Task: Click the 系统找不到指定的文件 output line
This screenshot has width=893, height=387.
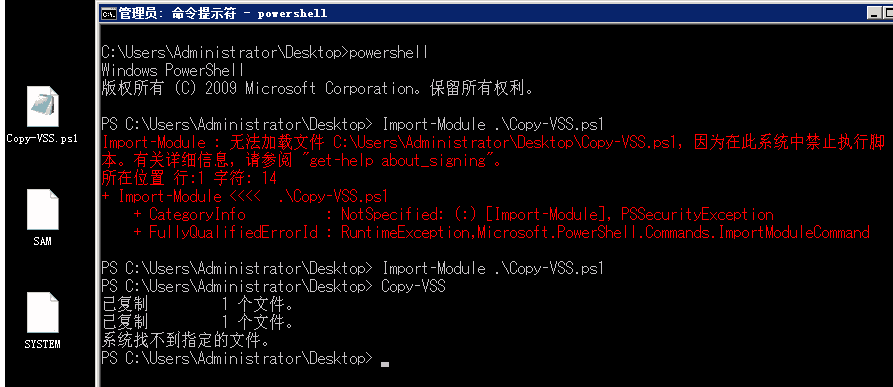Action: 185,341
